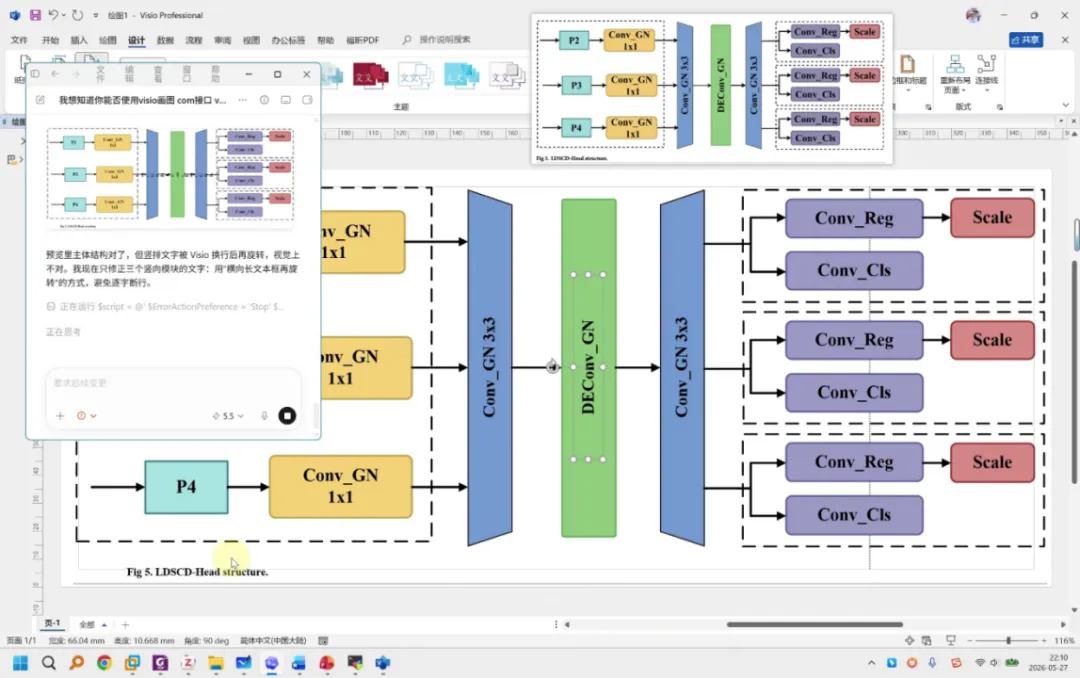The height and width of the screenshot is (678, 1080).
Task: Click the 重新布局页面 layout icon
Action: [x=955, y=74]
